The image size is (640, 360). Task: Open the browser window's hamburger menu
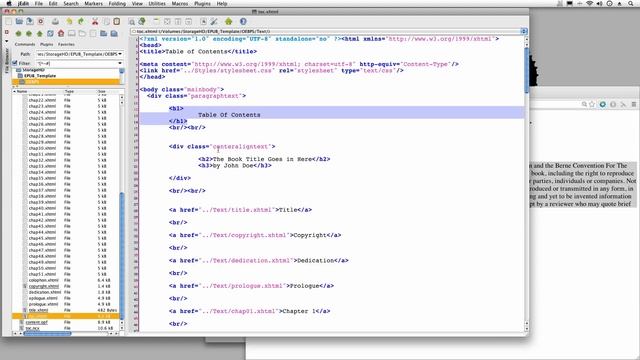point(634,104)
